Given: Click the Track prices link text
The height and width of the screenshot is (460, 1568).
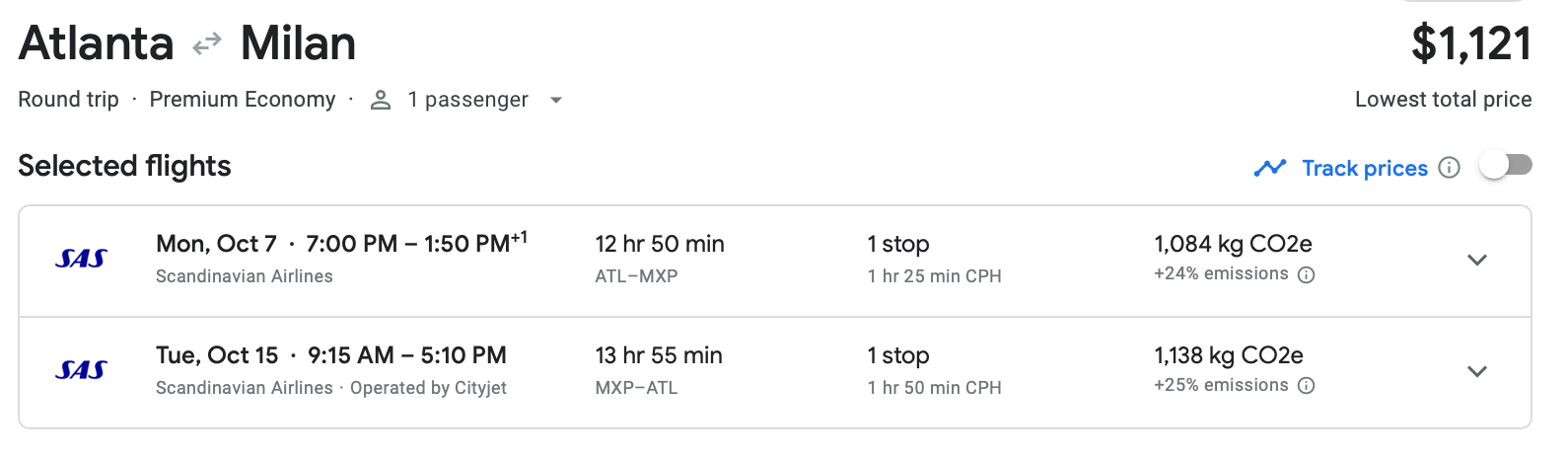Looking at the screenshot, I should (1365, 168).
